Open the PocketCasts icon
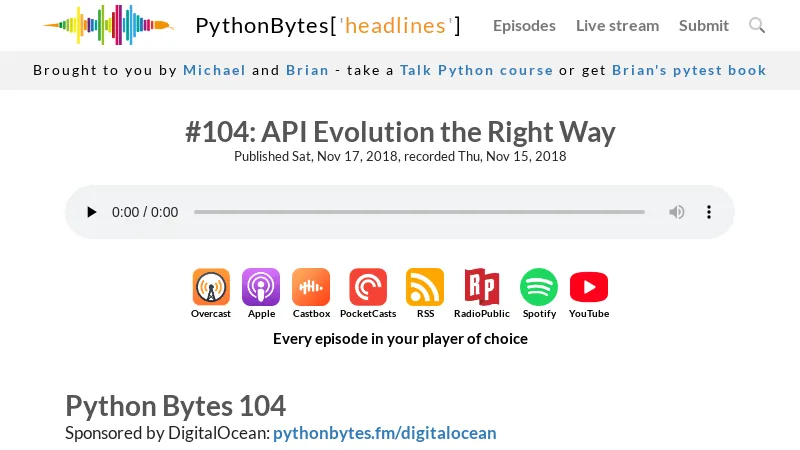Screen dimensions: 800x450 368,287
